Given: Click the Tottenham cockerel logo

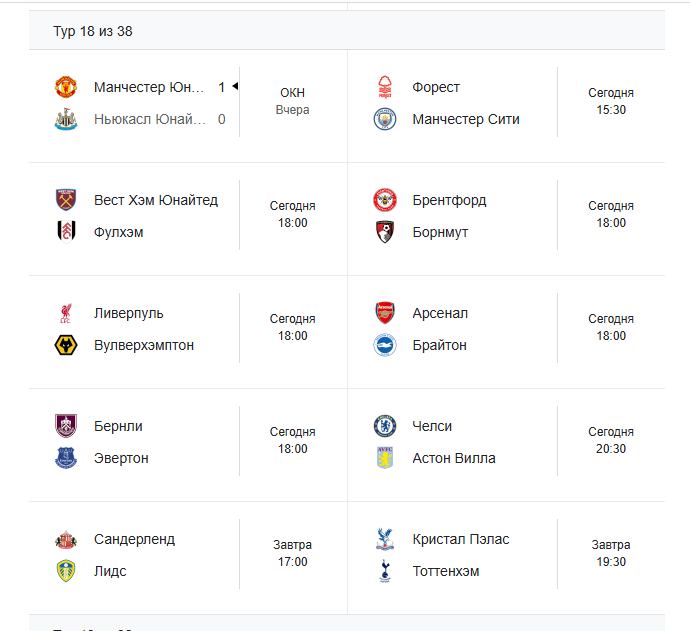Looking at the screenshot, I should 385,572.
